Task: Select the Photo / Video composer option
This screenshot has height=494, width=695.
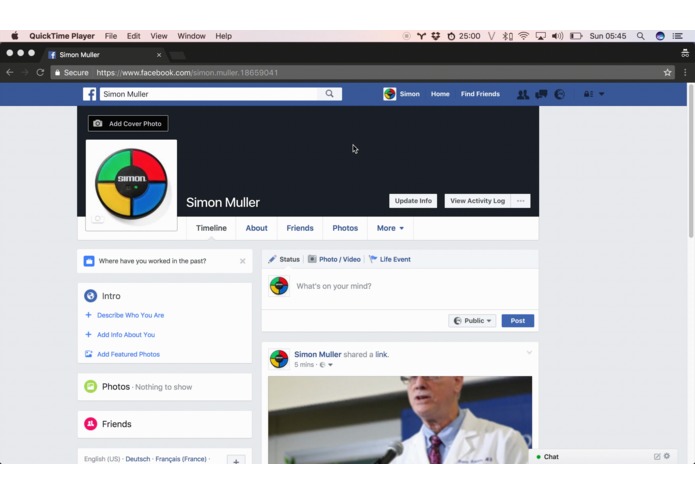Action: click(335, 259)
